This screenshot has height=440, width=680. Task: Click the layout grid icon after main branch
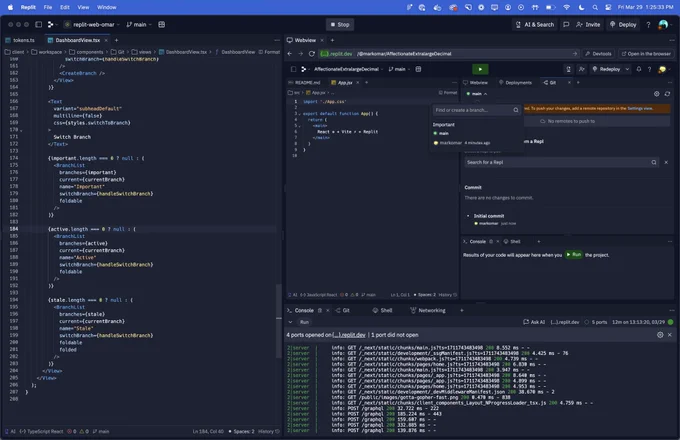click(162, 25)
